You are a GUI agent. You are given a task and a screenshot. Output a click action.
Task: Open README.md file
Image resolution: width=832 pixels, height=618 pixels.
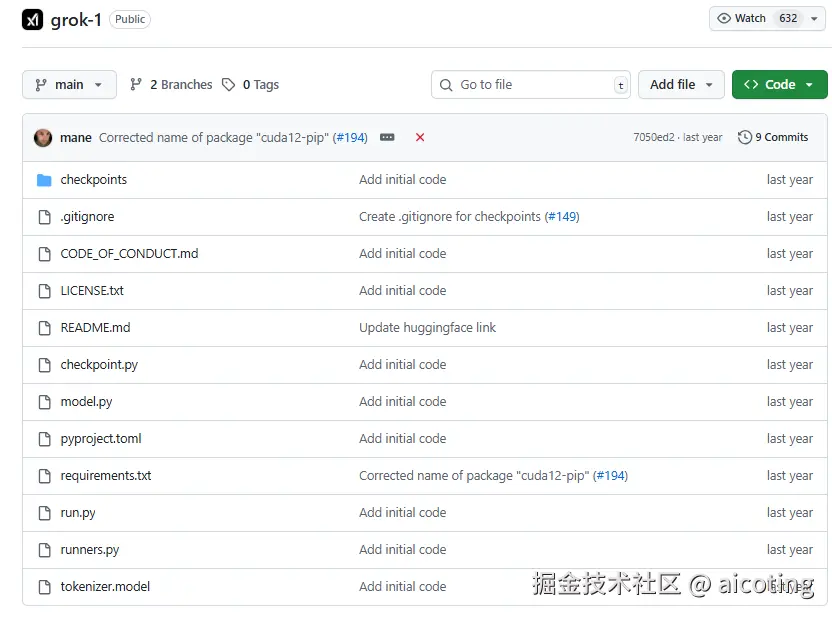point(96,328)
